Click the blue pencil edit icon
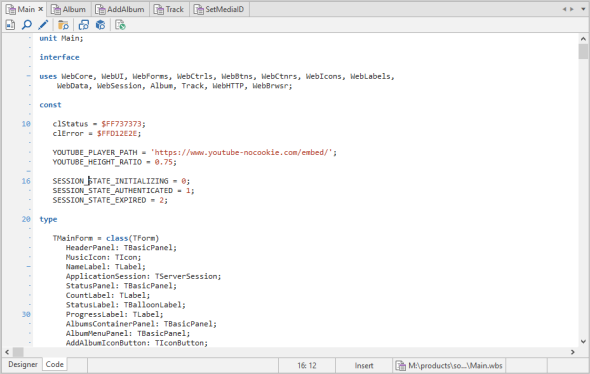Screen dimensions: 590x374 [43, 25]
